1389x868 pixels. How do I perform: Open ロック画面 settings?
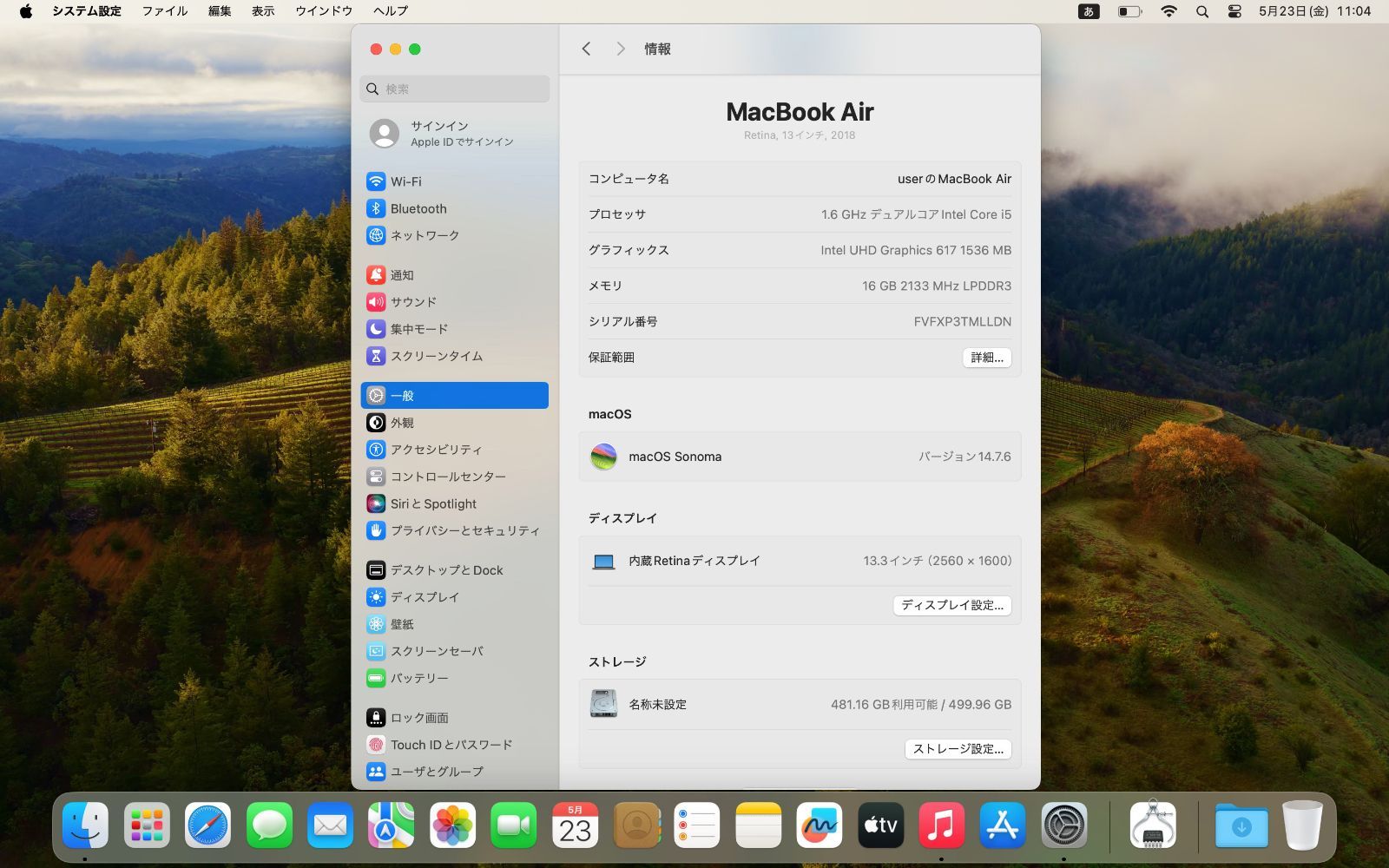454,718
